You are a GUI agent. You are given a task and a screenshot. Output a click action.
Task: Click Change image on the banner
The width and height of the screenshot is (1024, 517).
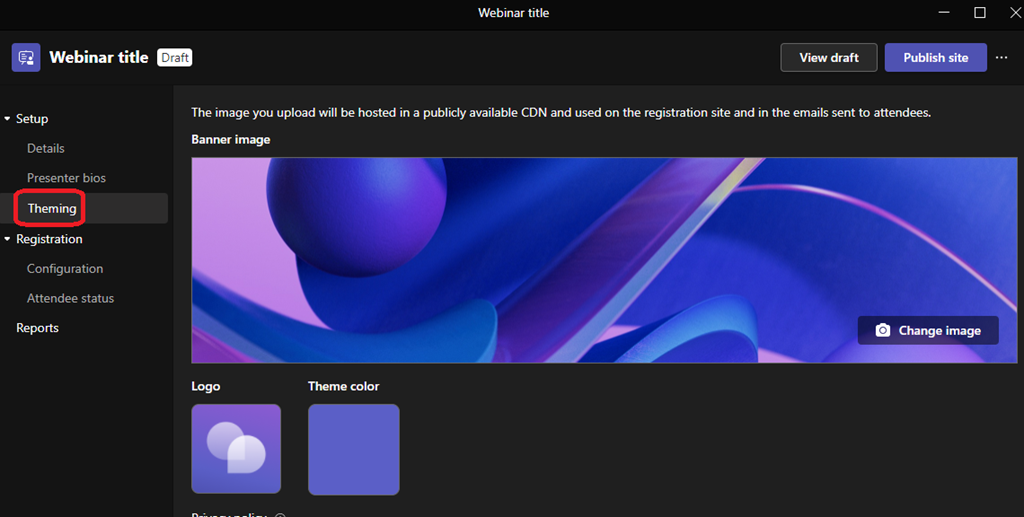[928, 330]
